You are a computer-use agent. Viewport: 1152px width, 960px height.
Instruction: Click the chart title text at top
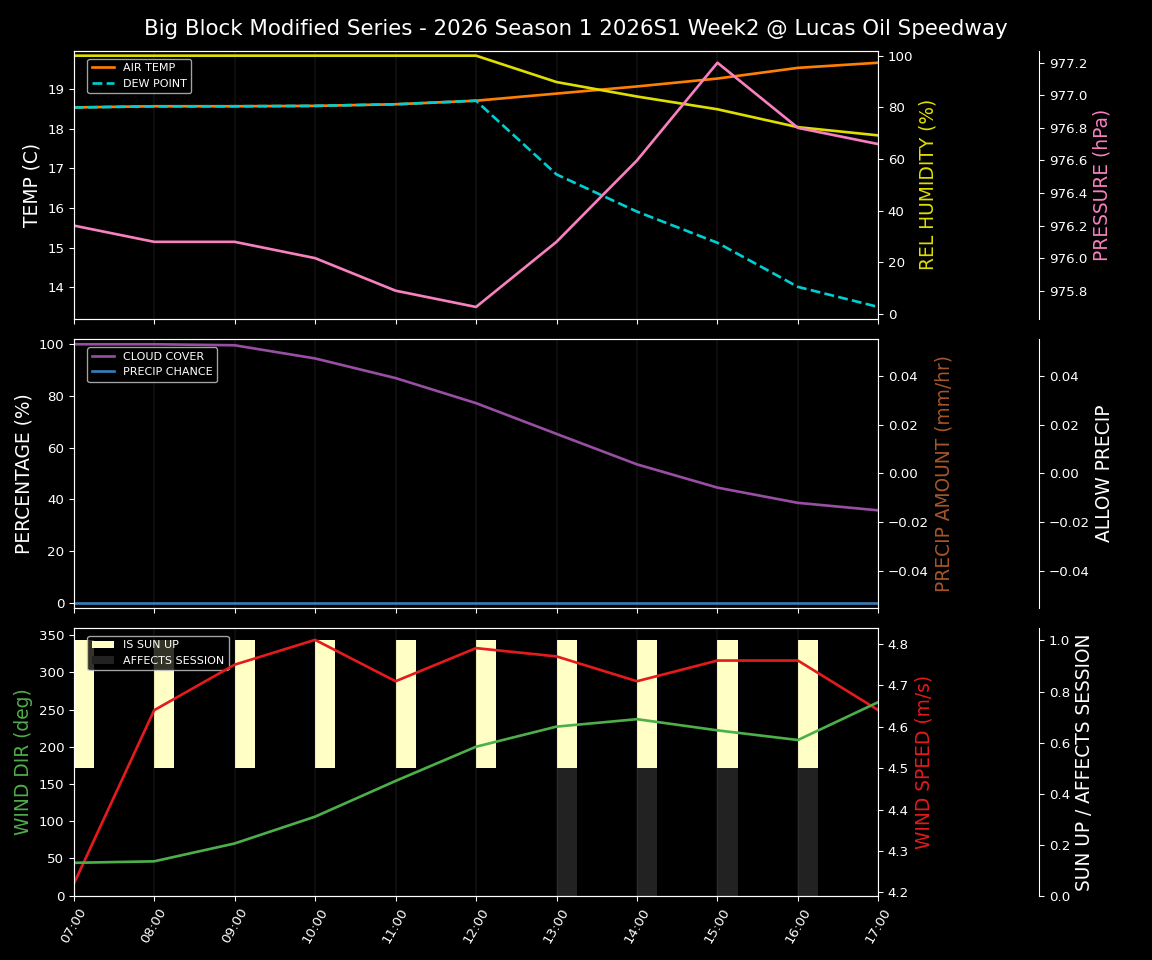pos(576,28)
